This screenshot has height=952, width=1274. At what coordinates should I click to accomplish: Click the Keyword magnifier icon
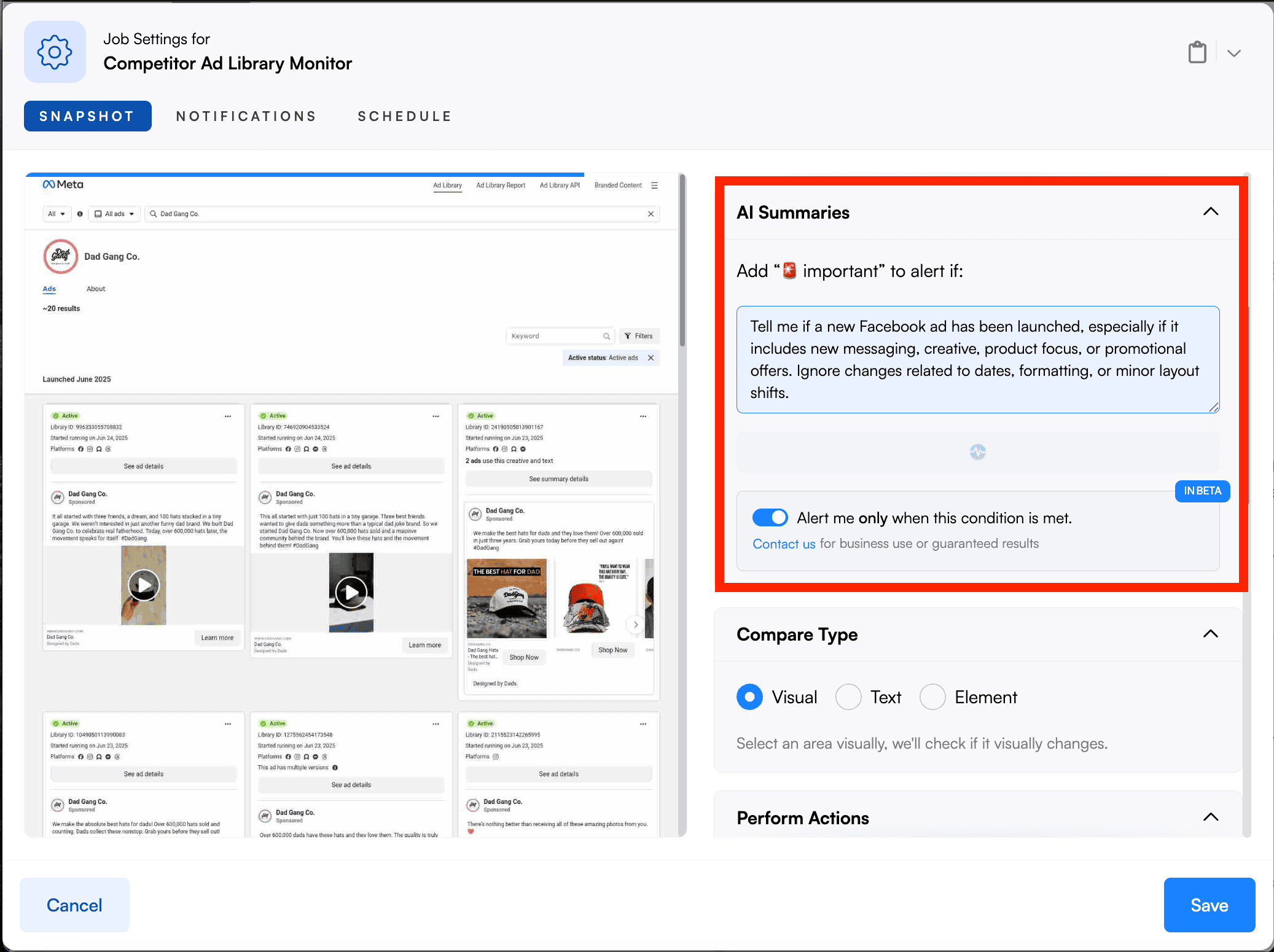coord(606,336)
